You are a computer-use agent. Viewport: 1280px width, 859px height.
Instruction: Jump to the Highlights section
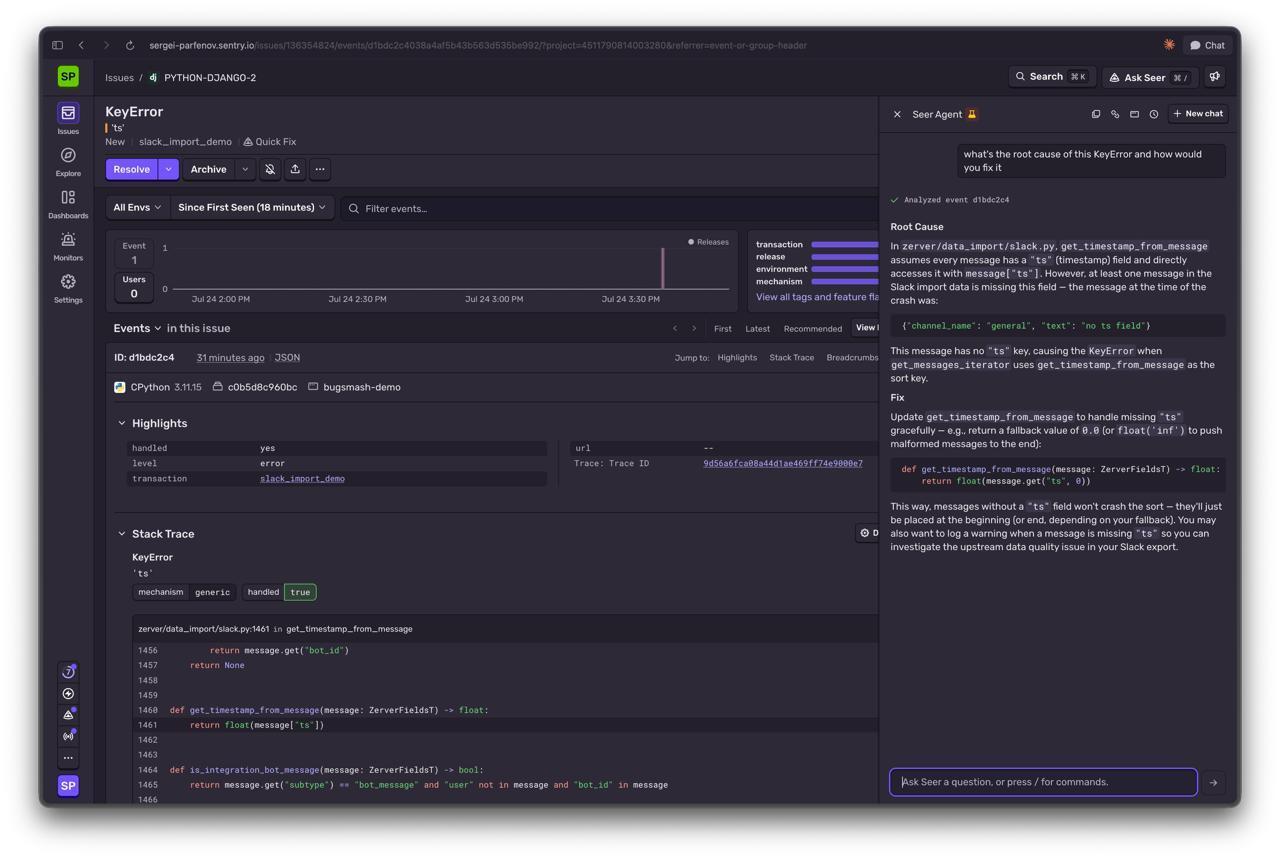coord(737,357)
